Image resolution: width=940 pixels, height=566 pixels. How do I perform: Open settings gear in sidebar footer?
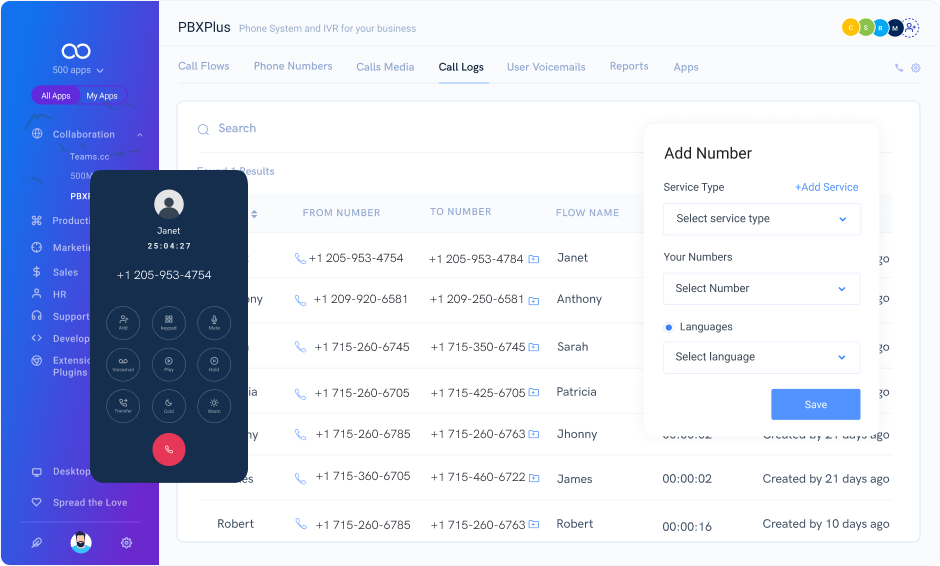pyautogui.click(x=127, y=543)
